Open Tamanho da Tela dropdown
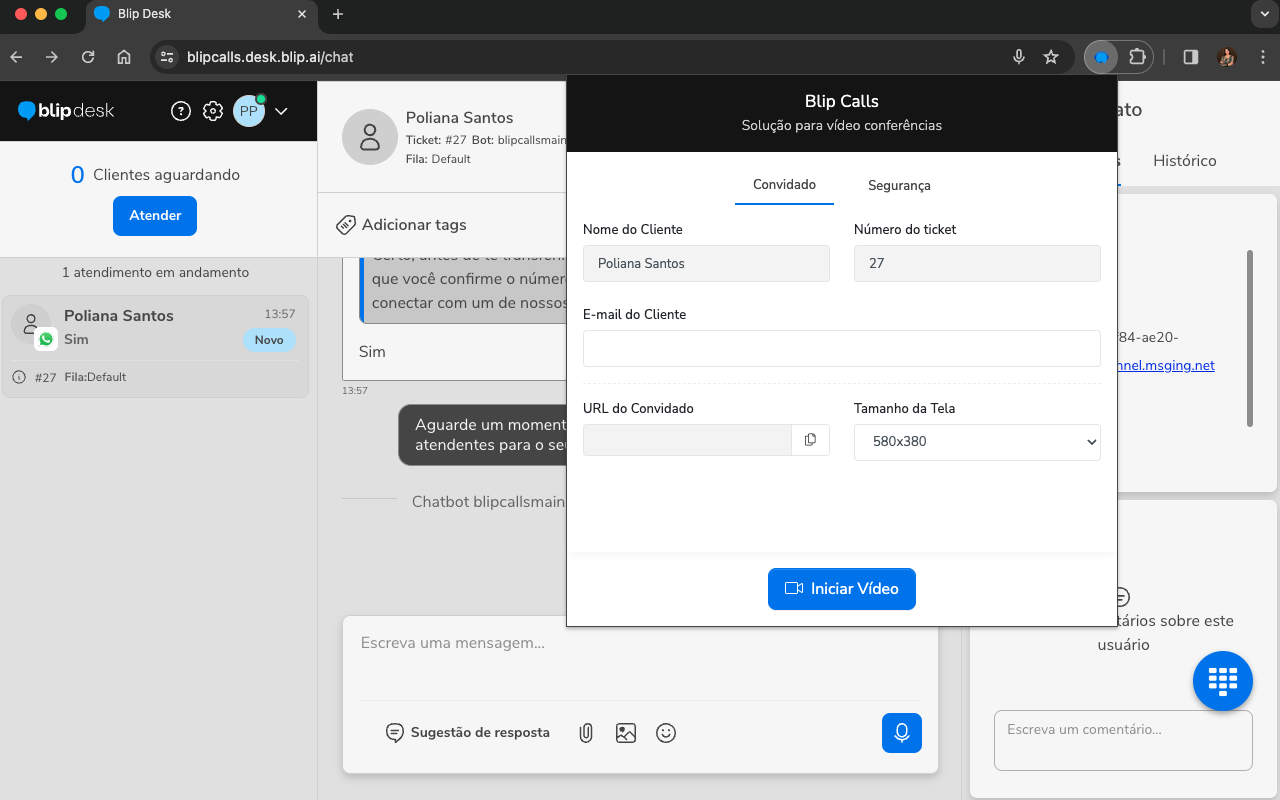The image size is (1280, 800). pyautogui.click(x=977, y=441)
